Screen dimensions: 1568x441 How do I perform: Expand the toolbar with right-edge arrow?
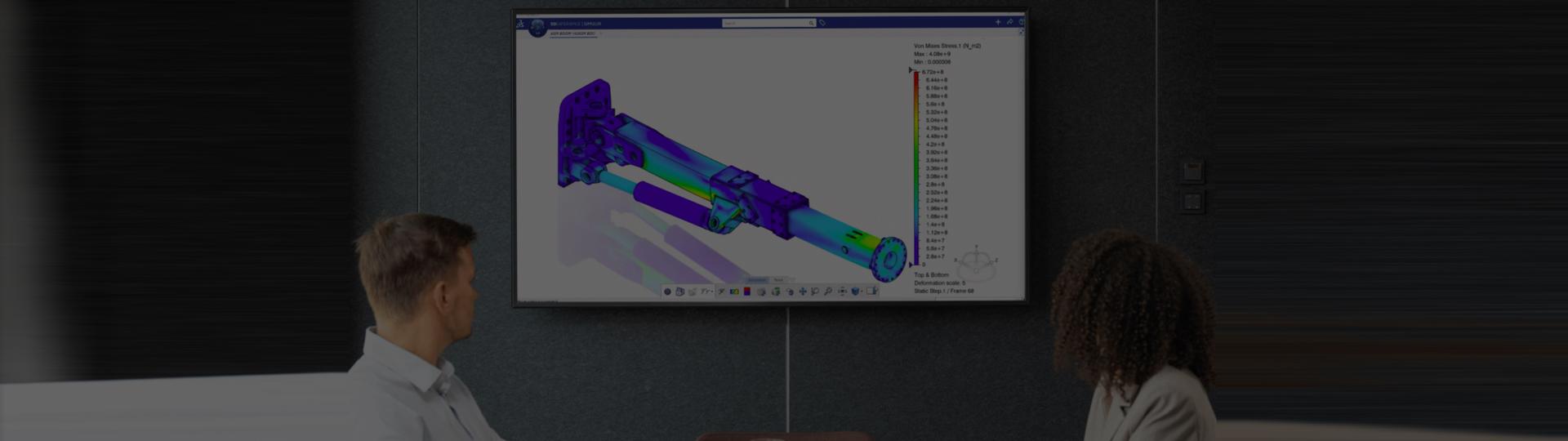[877, 291]
